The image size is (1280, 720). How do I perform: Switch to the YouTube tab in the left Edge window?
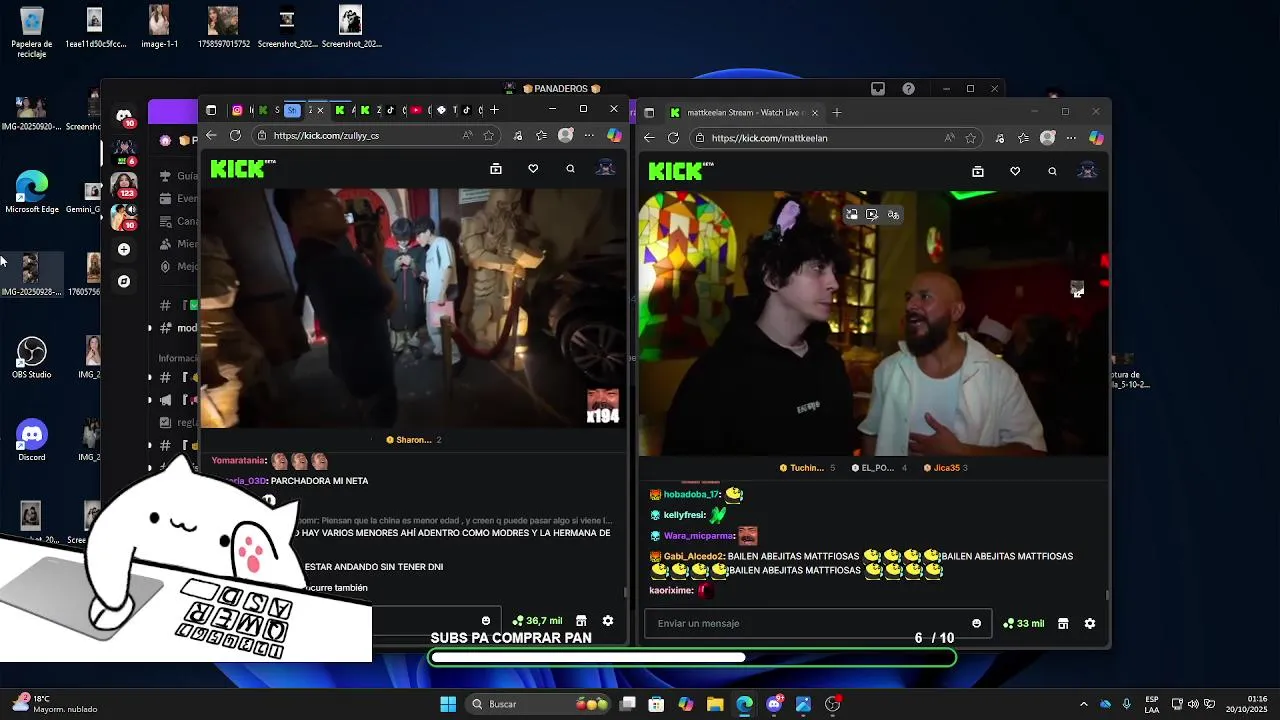pyautogui.click(x=416, y=110)
